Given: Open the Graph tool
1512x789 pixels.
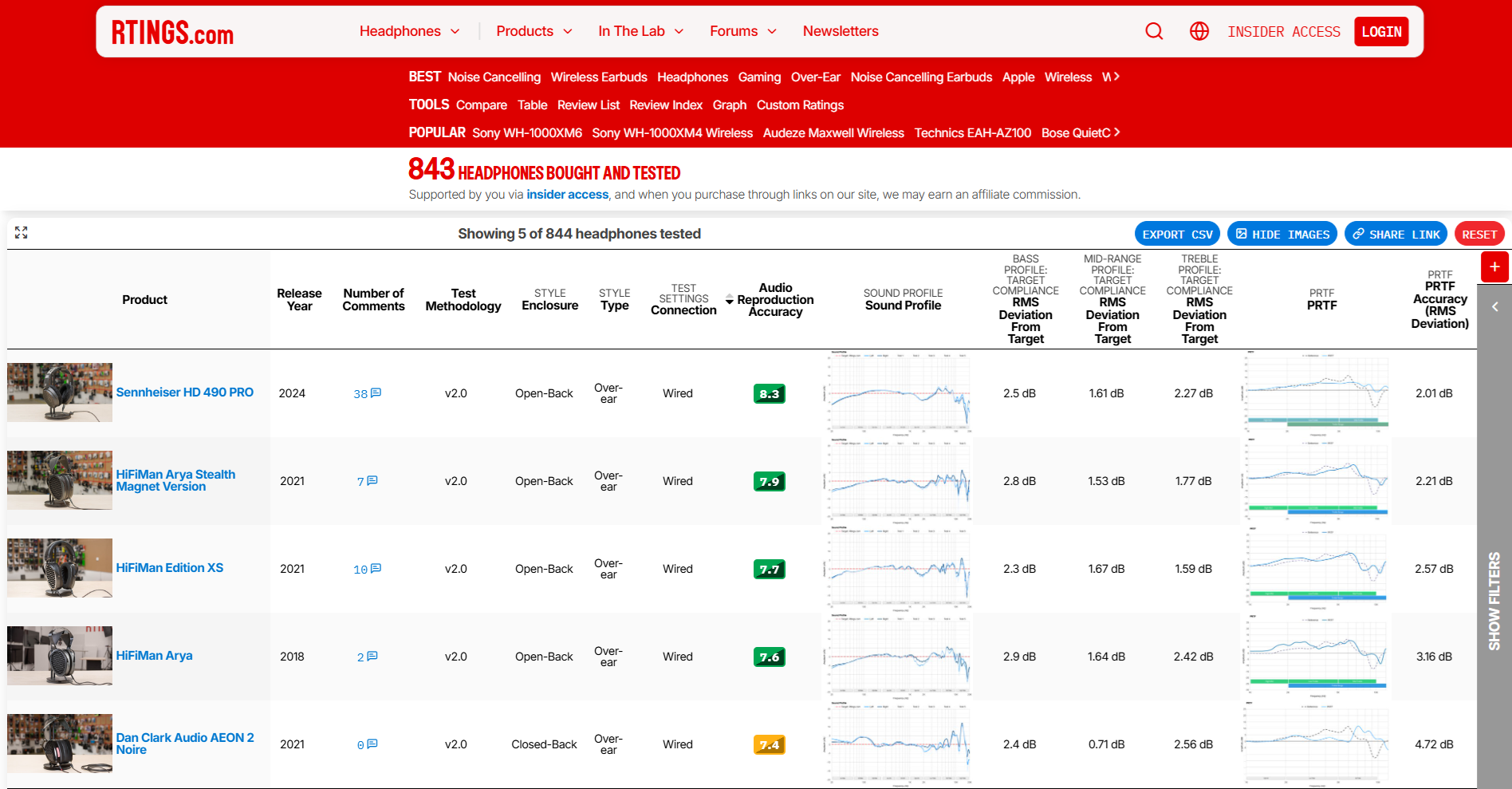Looking at the screenshot, I should click(x=730, y=105).
